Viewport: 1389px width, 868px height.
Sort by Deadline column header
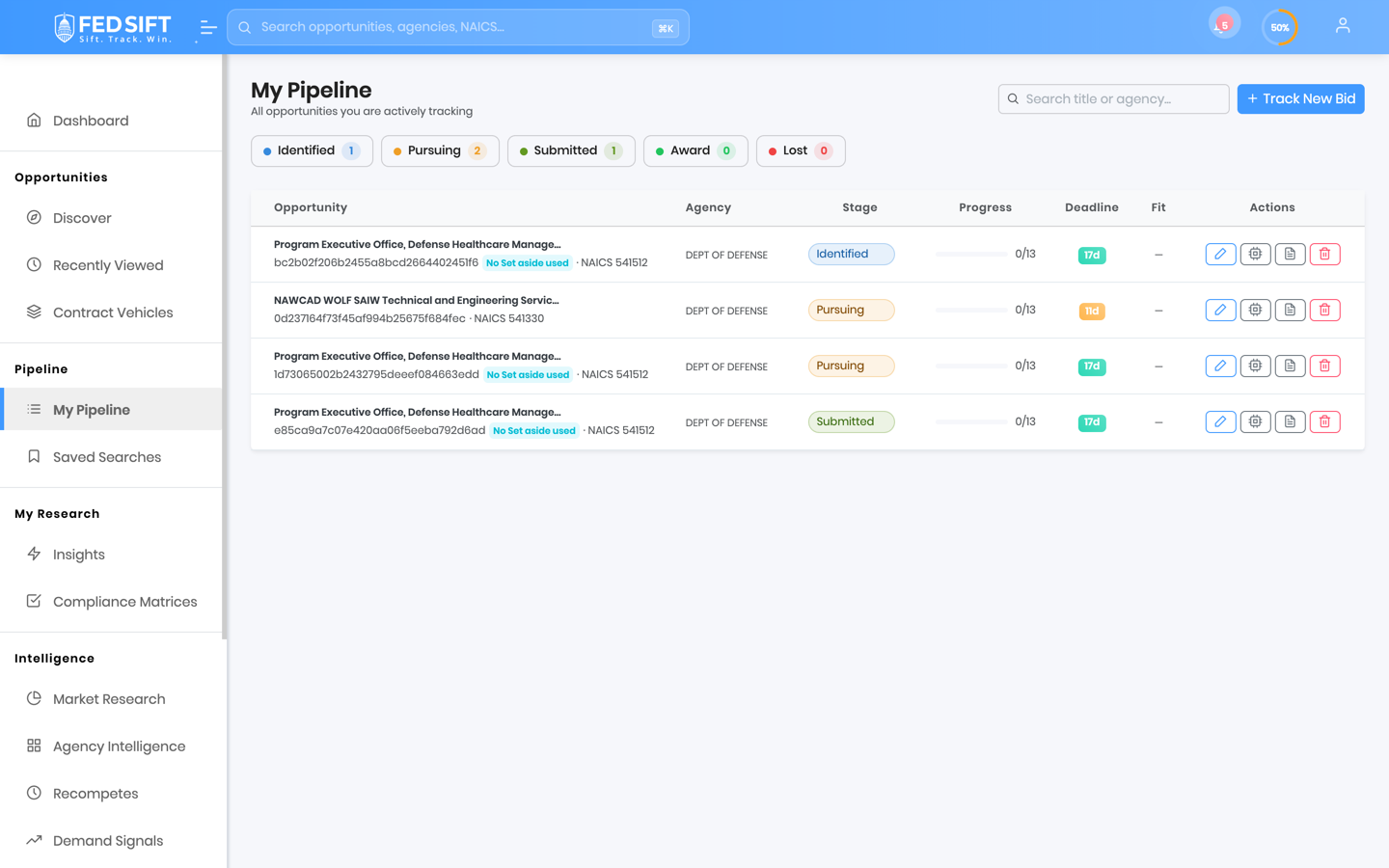pos(1092,207)
